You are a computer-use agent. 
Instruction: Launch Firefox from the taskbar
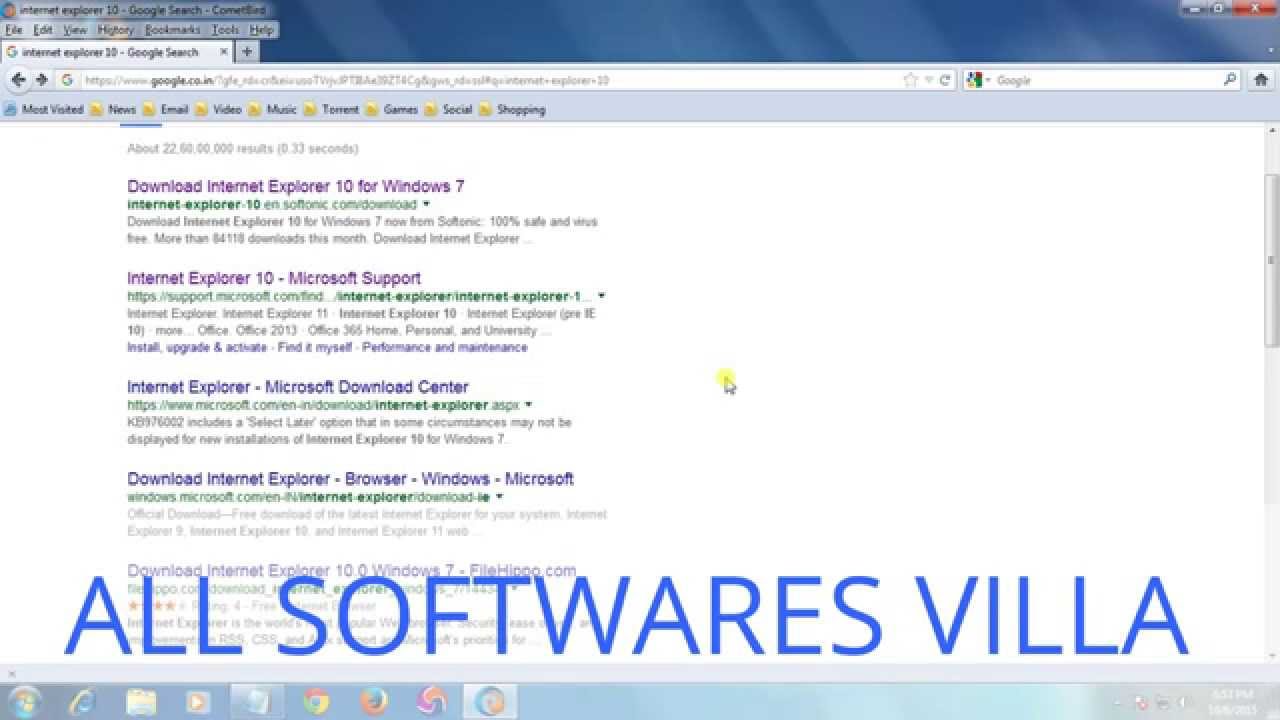[373, 701]
